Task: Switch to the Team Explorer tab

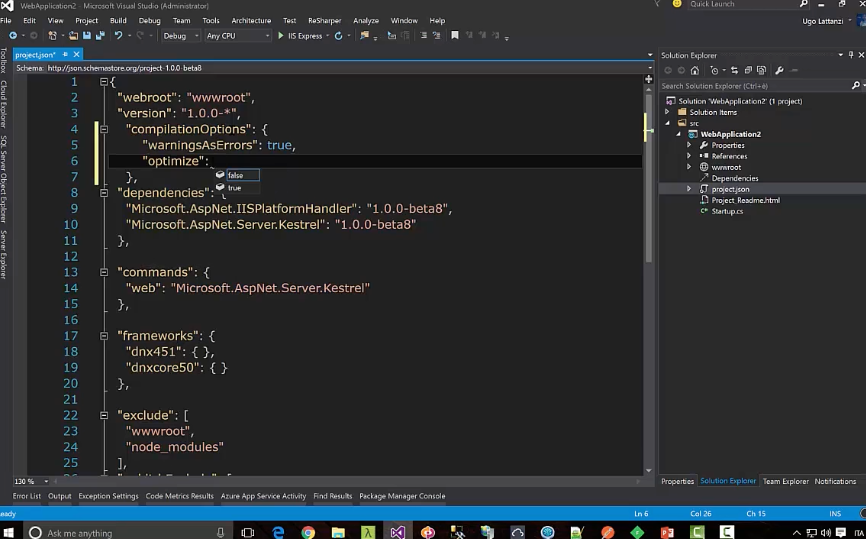Action: (785, 482)
